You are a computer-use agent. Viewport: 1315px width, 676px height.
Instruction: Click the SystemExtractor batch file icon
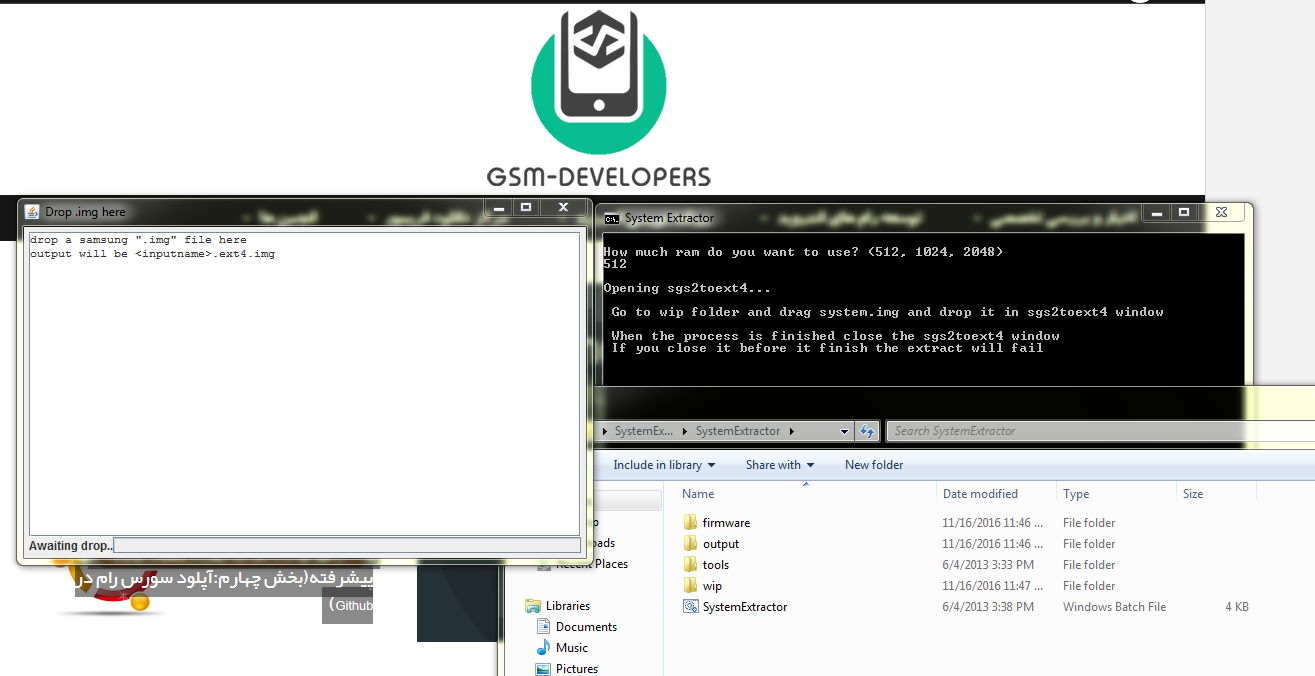690,607
